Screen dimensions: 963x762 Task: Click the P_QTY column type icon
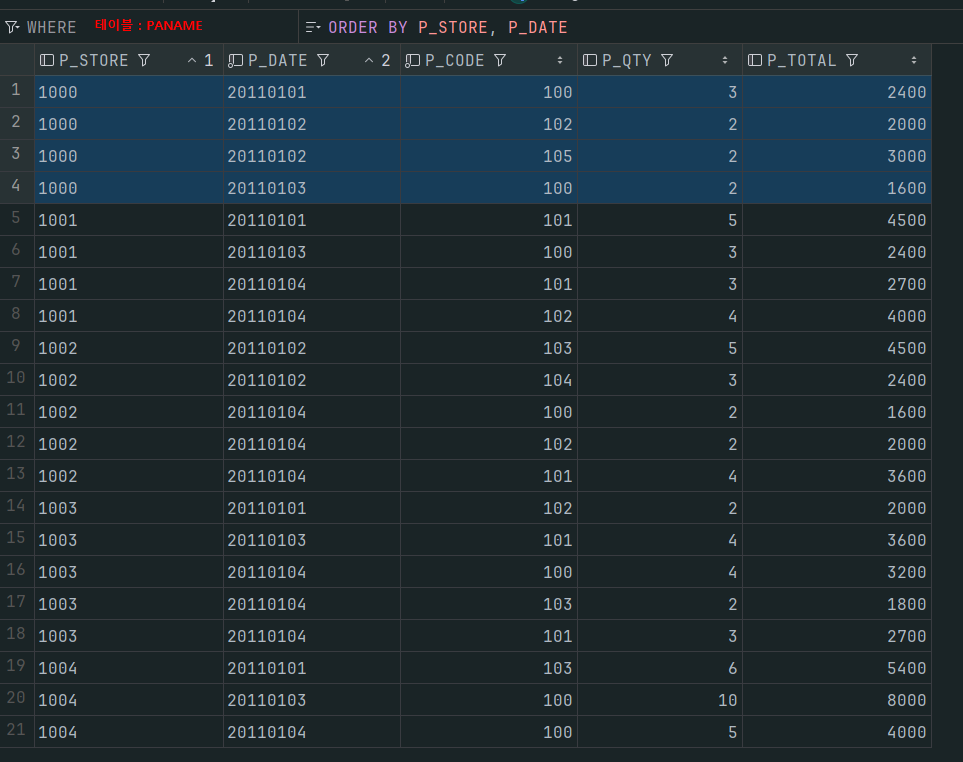tap(590, 60)
